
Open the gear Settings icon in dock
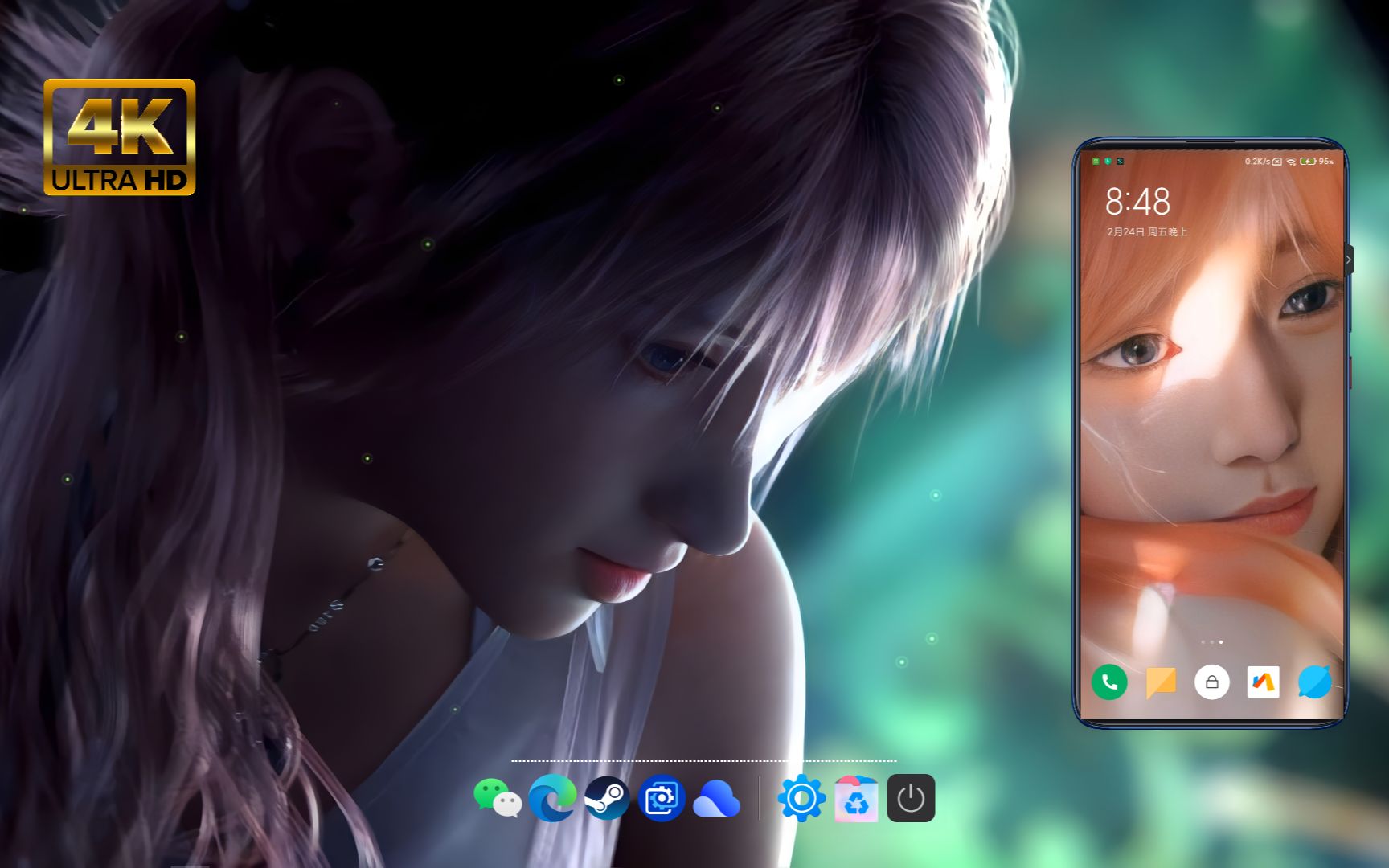click(801, 798)
